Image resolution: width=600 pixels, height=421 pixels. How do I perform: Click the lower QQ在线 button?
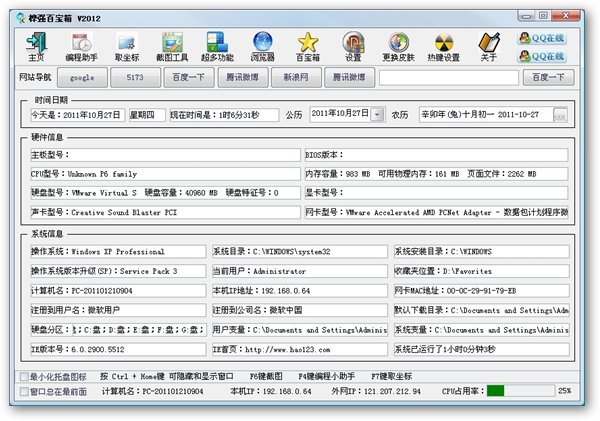[542, 56]
